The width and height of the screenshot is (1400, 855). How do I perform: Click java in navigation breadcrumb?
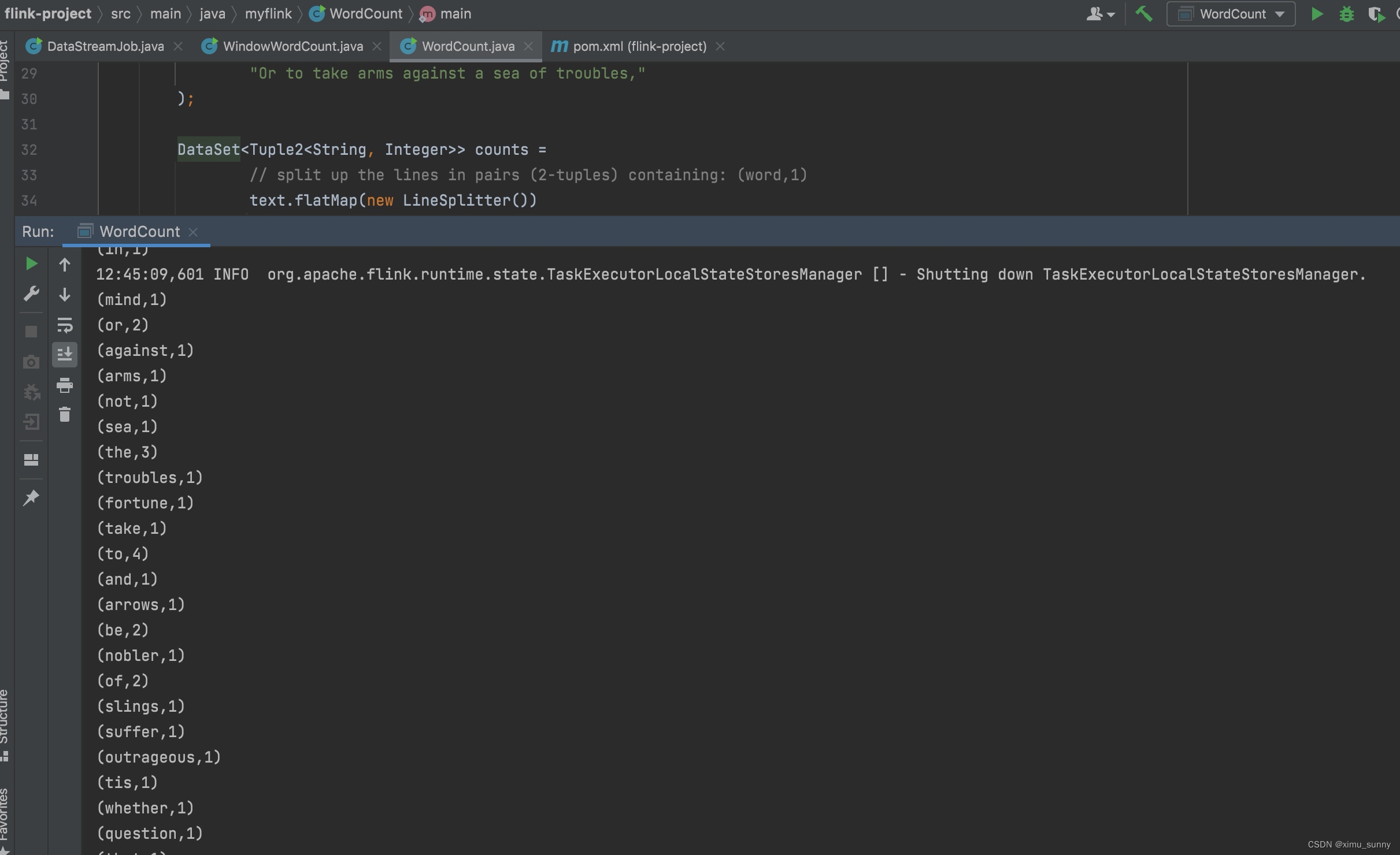[x=212, y=14]
